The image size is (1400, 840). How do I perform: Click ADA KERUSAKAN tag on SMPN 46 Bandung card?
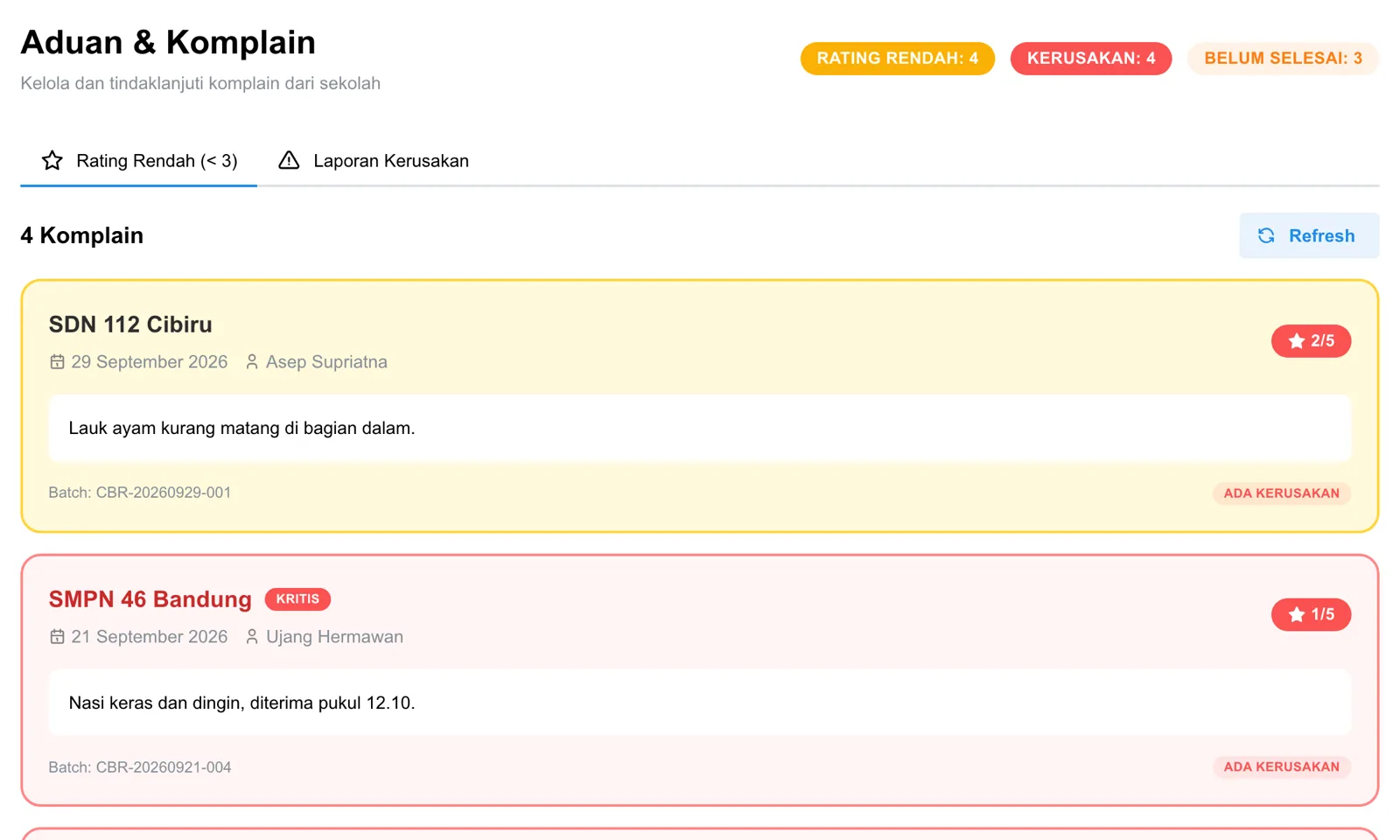pos(1281,766)
